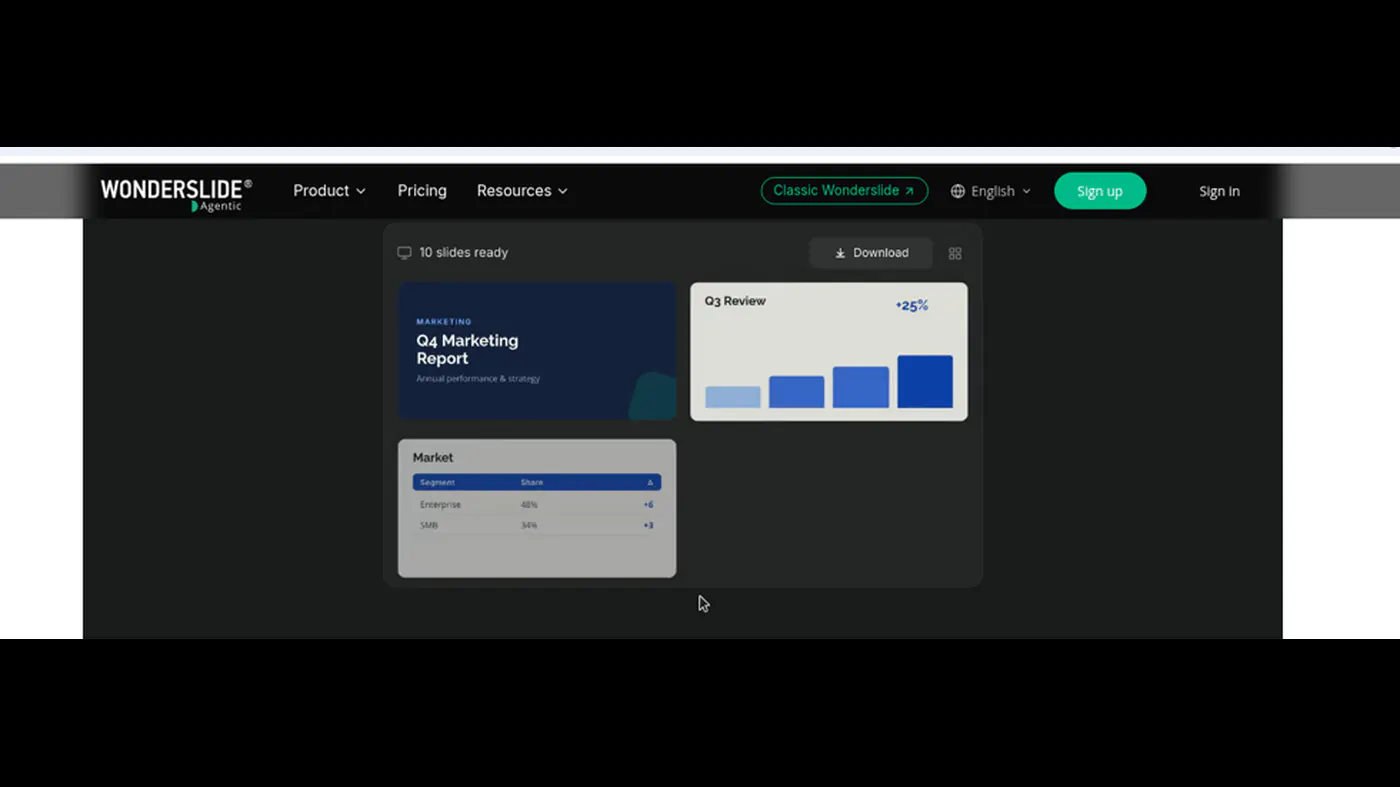
Task: Click the tallest dark blue bar in chart
Action: pyautogui.click(x=925, y=381)
